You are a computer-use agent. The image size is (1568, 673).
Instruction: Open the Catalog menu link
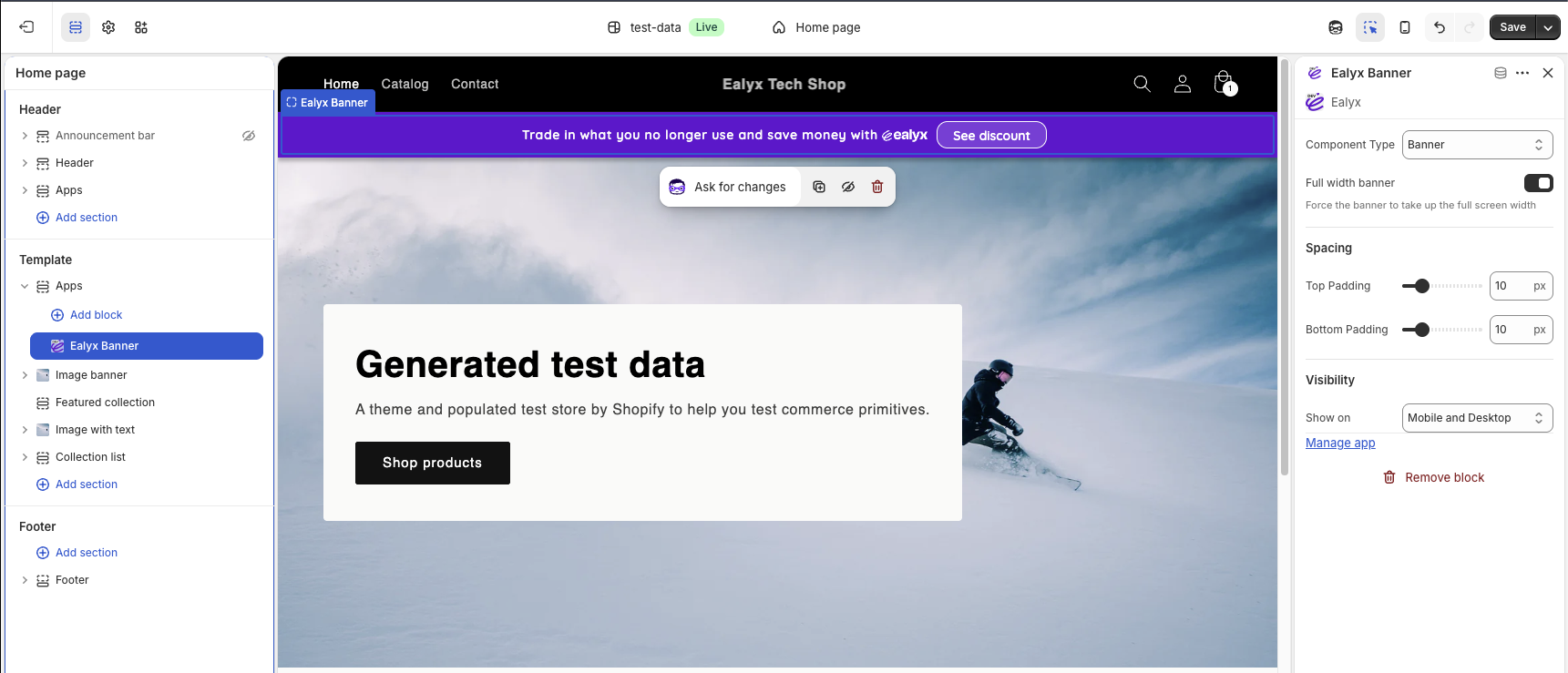tap(405, 84)
